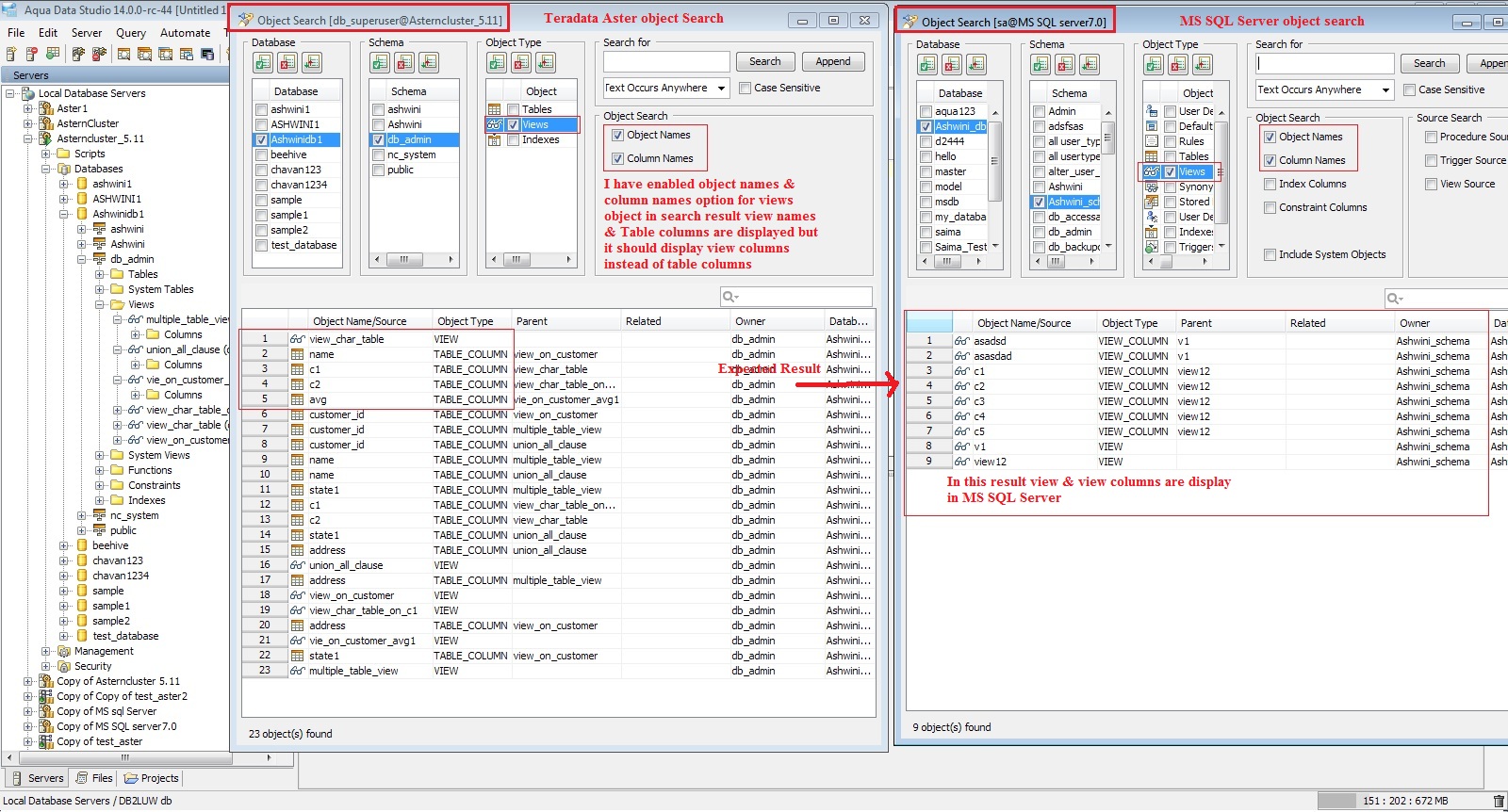Open the Query menu

pyautogui.click(x=131, y=32)
